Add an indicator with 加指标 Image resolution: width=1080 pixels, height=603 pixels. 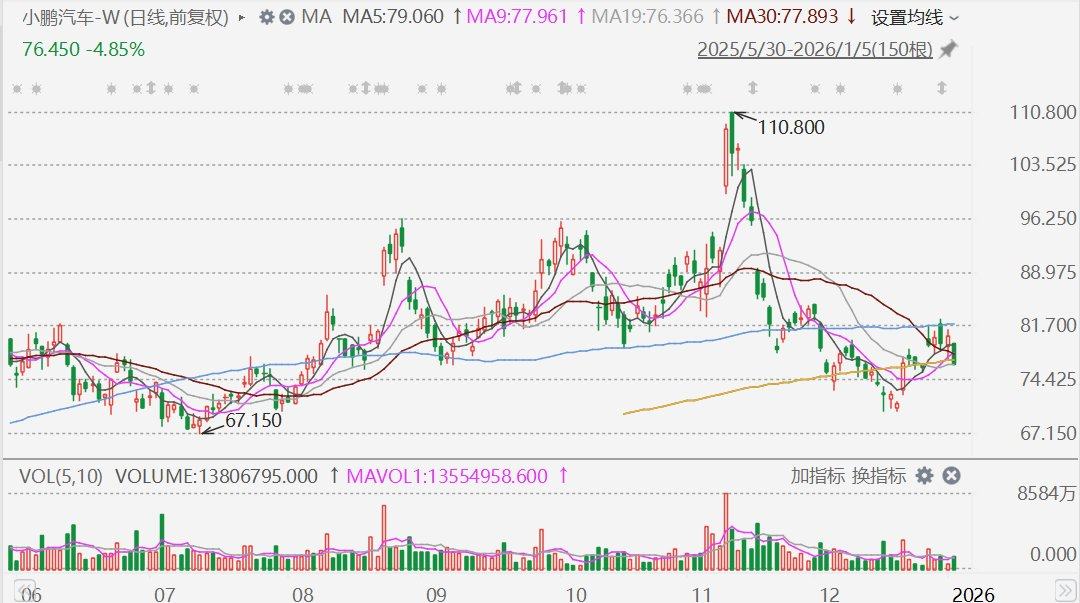point(820,477)
